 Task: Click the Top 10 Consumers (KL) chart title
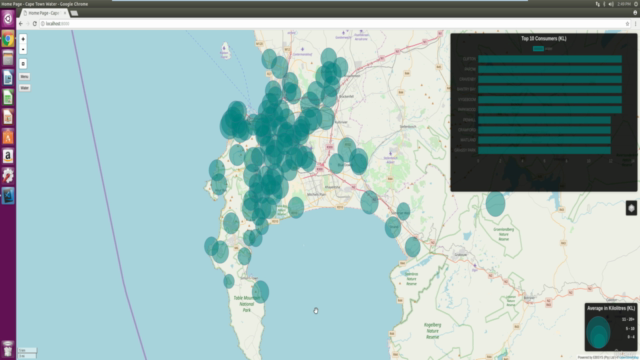pyautogui.click(x=544, y=38)
